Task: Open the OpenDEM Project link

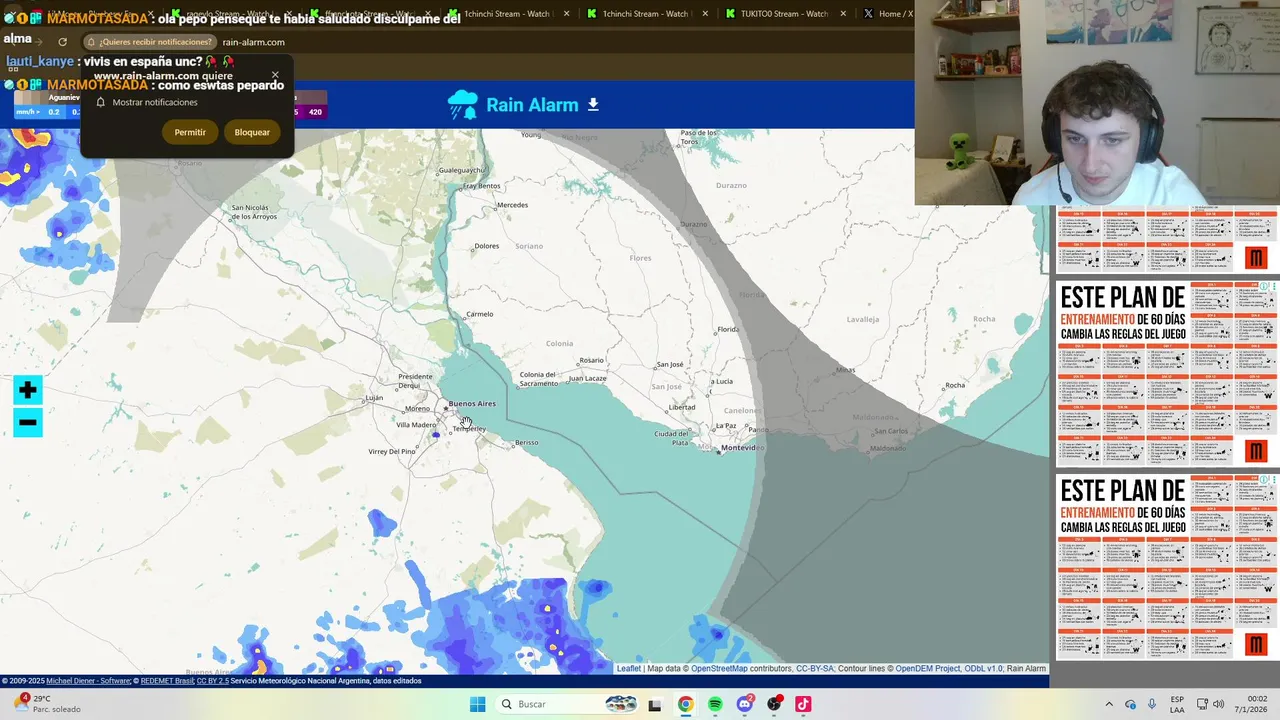Action: click(928, 668)
